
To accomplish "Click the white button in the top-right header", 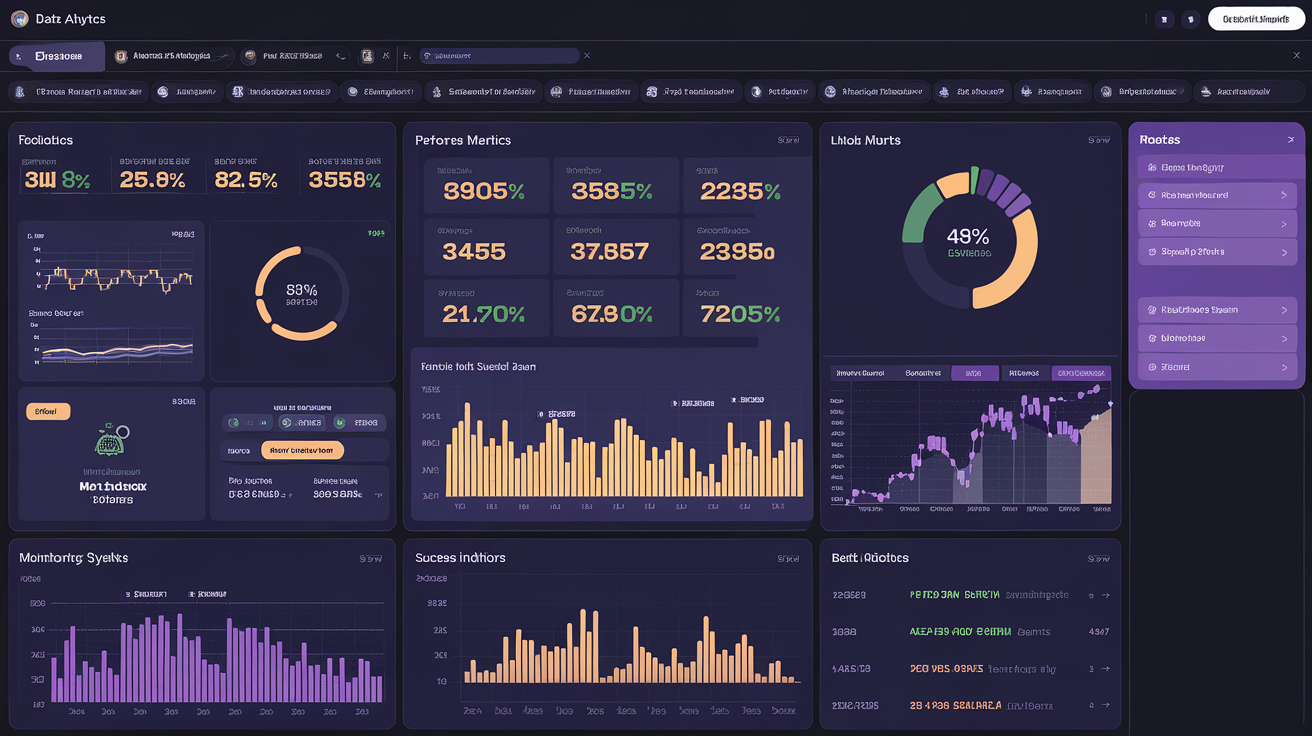I will [1256, 19].
